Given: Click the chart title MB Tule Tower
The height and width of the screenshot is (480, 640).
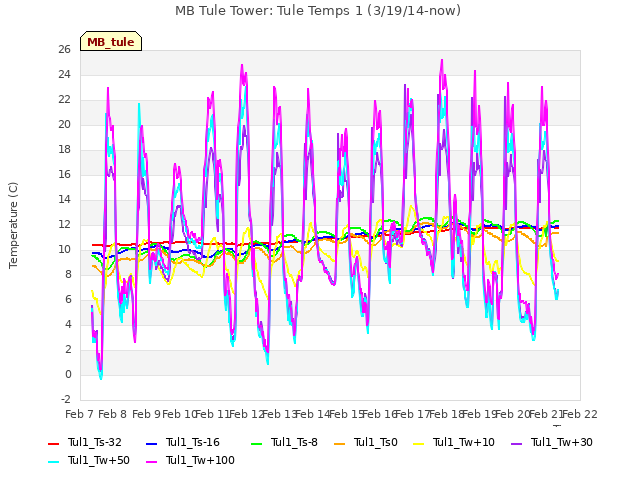Looking at the screenshot, I should (318, 11).
